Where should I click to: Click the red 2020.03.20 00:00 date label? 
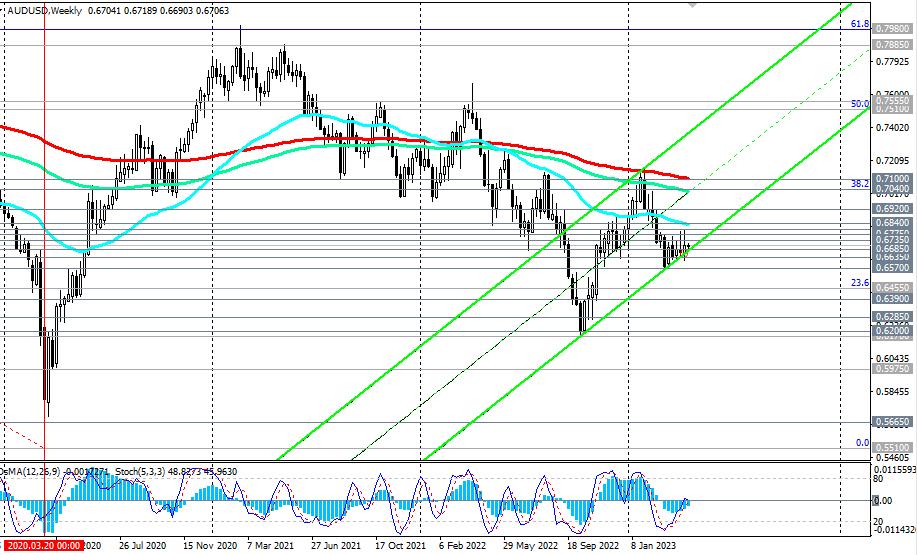[43, 546]
